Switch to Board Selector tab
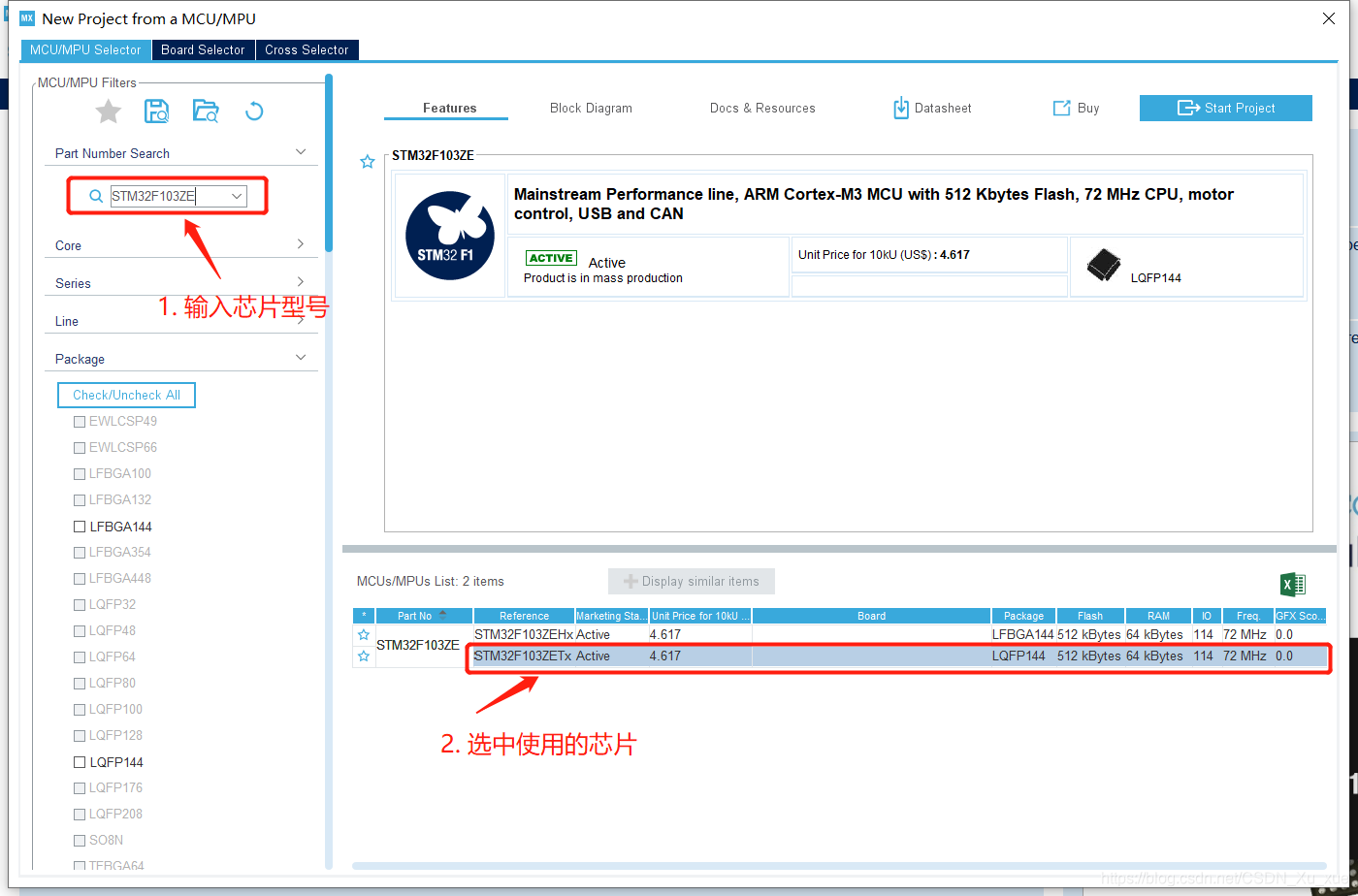1358x896 pixels. coord(203,49)
